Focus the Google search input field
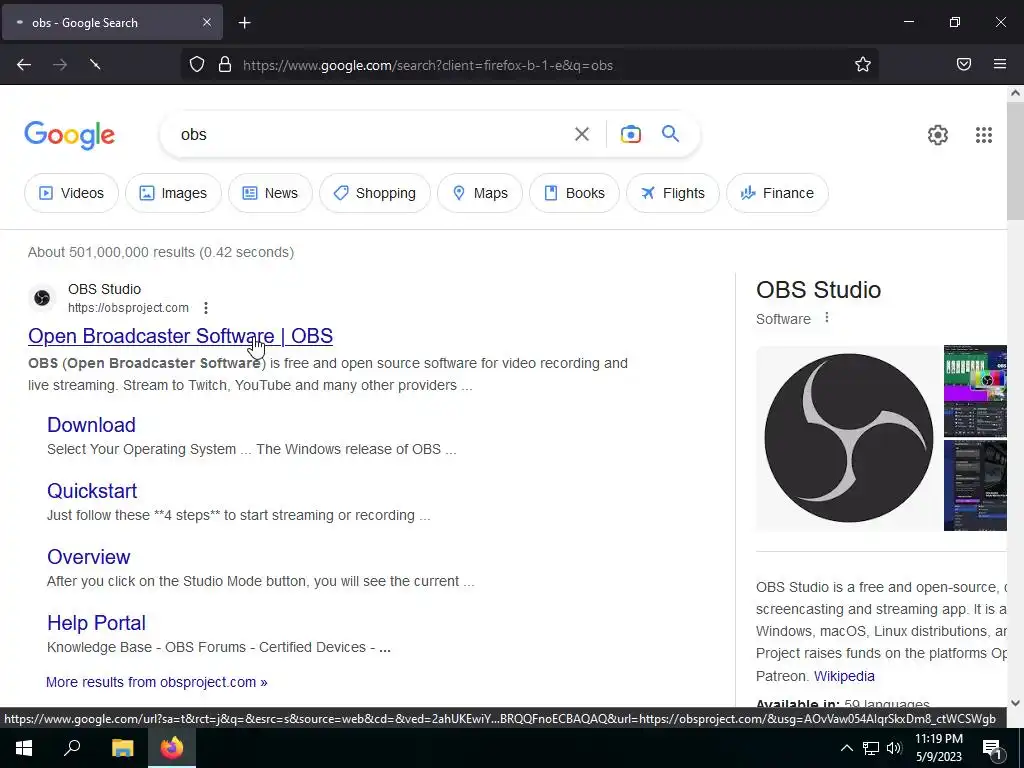This screenshot has height=768, width=1024. coord(372,134)
